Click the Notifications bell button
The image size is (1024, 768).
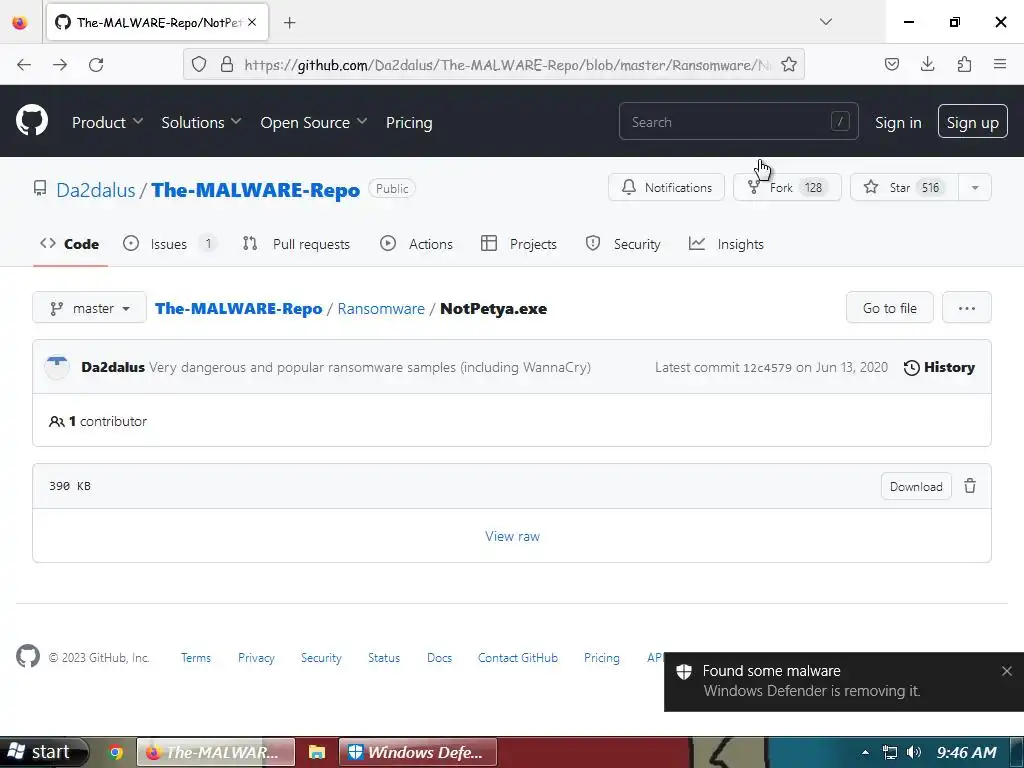[x=666, y=187]
